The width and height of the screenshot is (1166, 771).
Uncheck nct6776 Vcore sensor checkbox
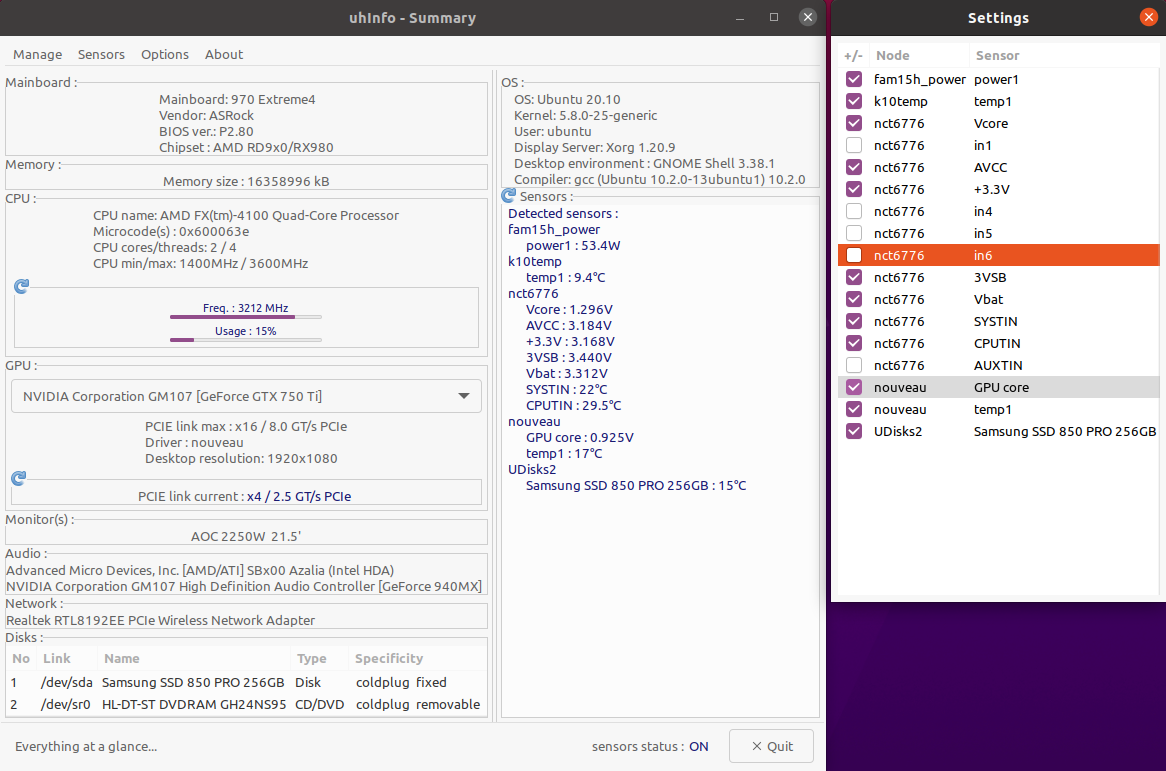tap(854, 123)
